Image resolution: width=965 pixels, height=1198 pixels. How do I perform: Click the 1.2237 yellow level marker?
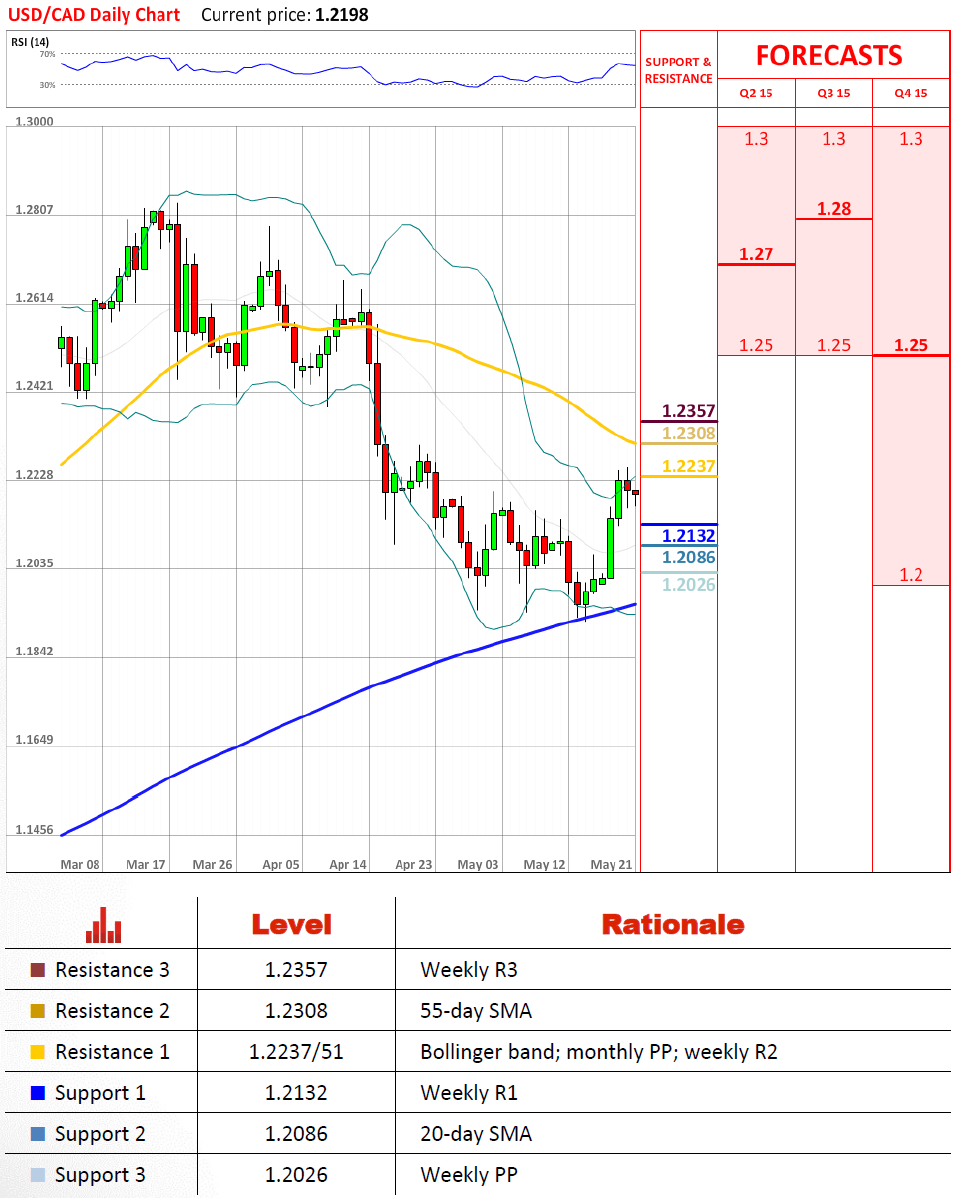[x=688, y=466]
